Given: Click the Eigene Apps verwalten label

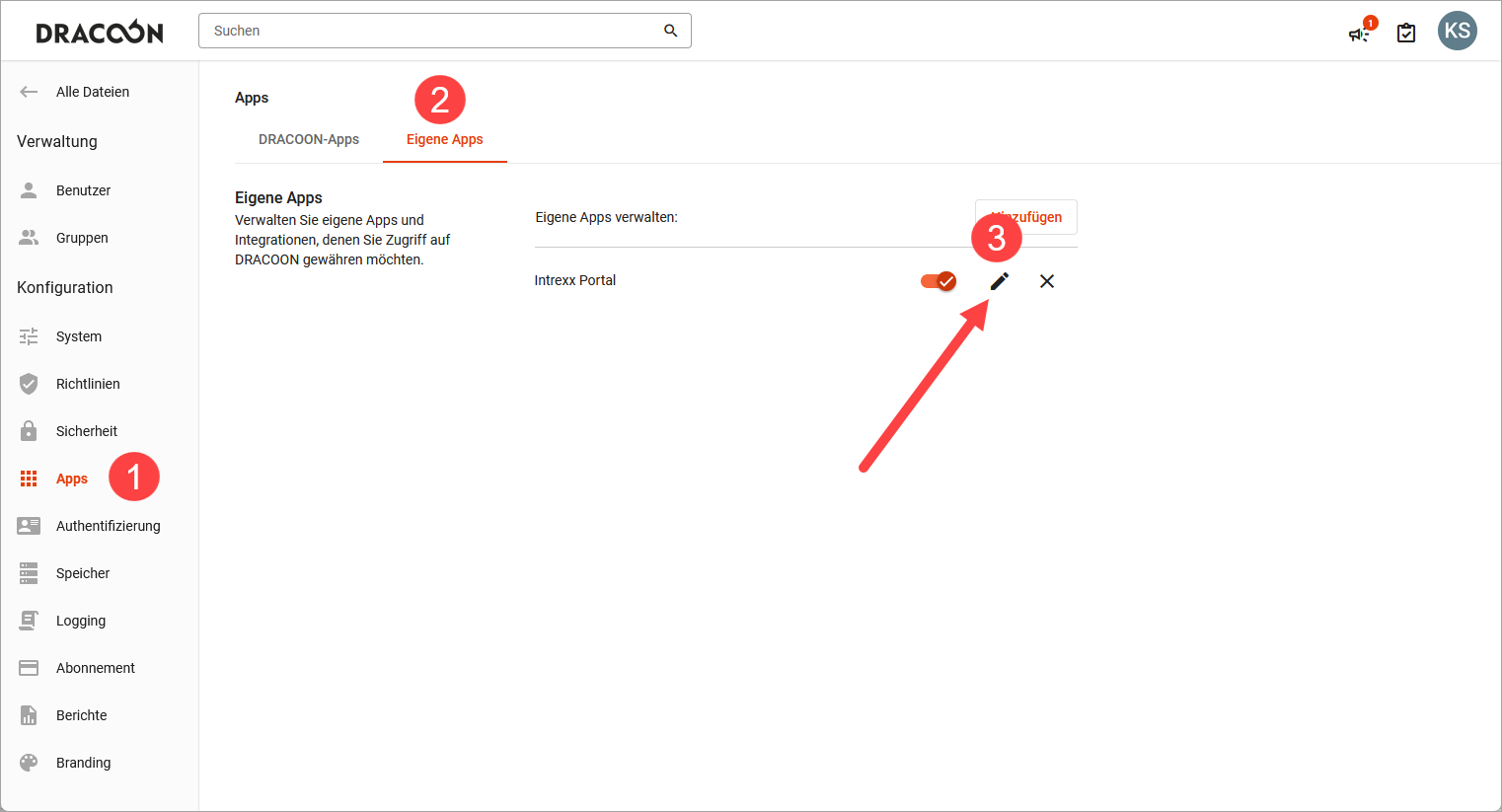Looking at the screenshot, I should 607,217.
